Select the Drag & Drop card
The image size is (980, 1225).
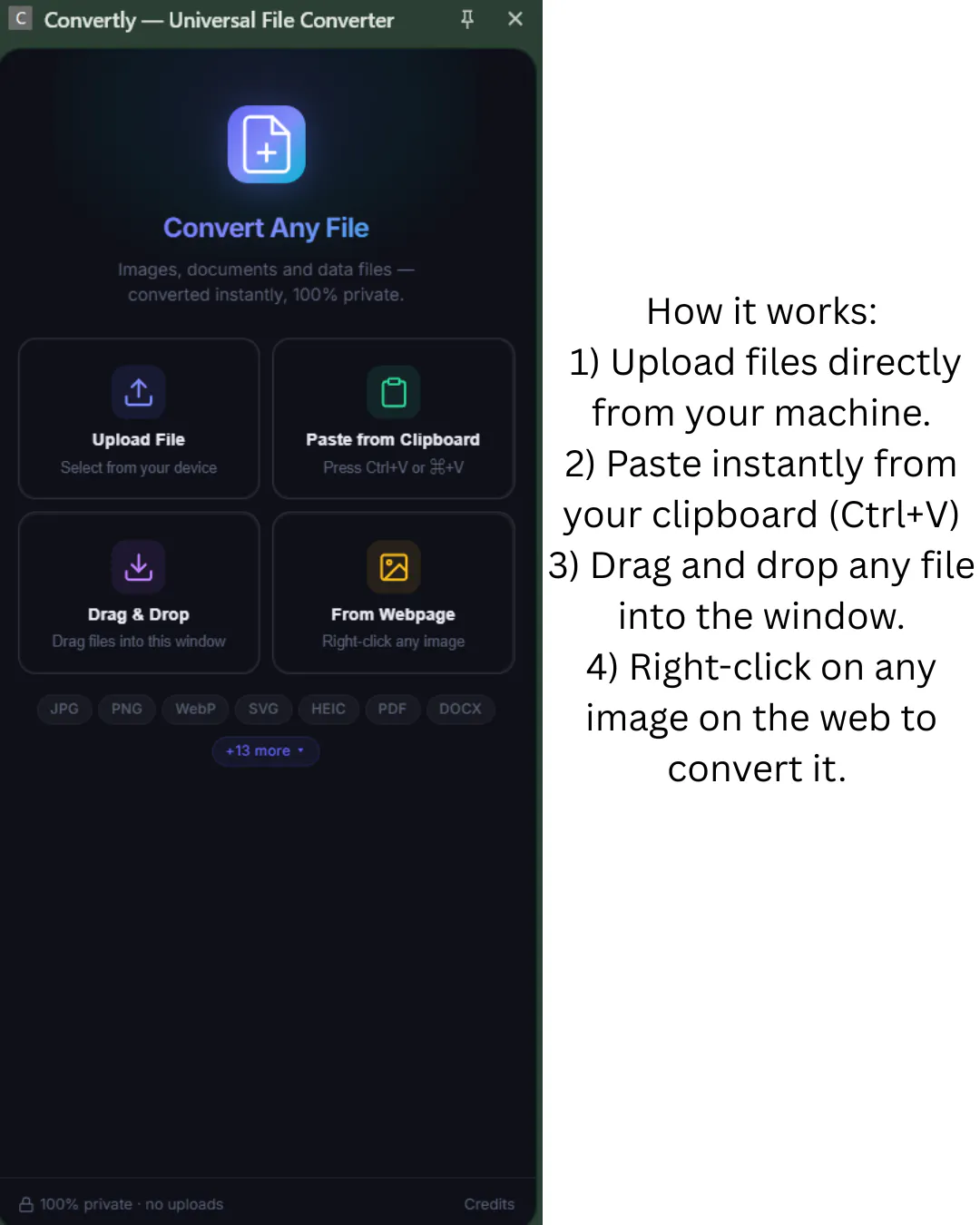[139, 593]
